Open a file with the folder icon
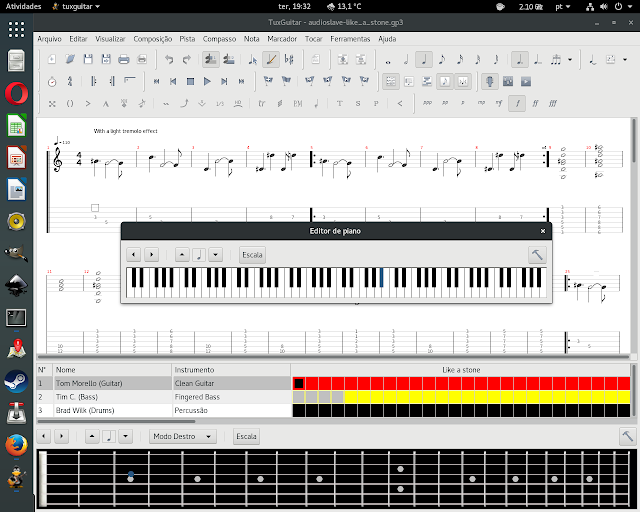This screenshot has width=640, height=512. click(70, 60)
